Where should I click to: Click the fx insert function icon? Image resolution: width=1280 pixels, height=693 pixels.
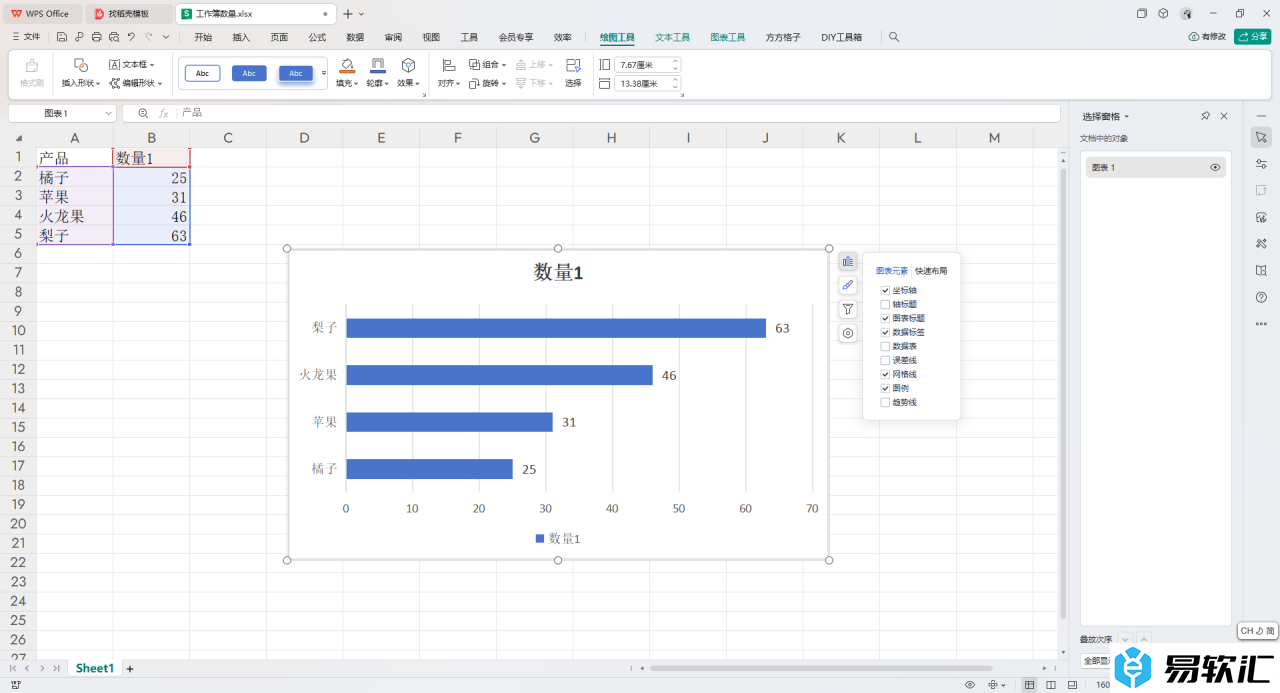click(x=164, y=113)
